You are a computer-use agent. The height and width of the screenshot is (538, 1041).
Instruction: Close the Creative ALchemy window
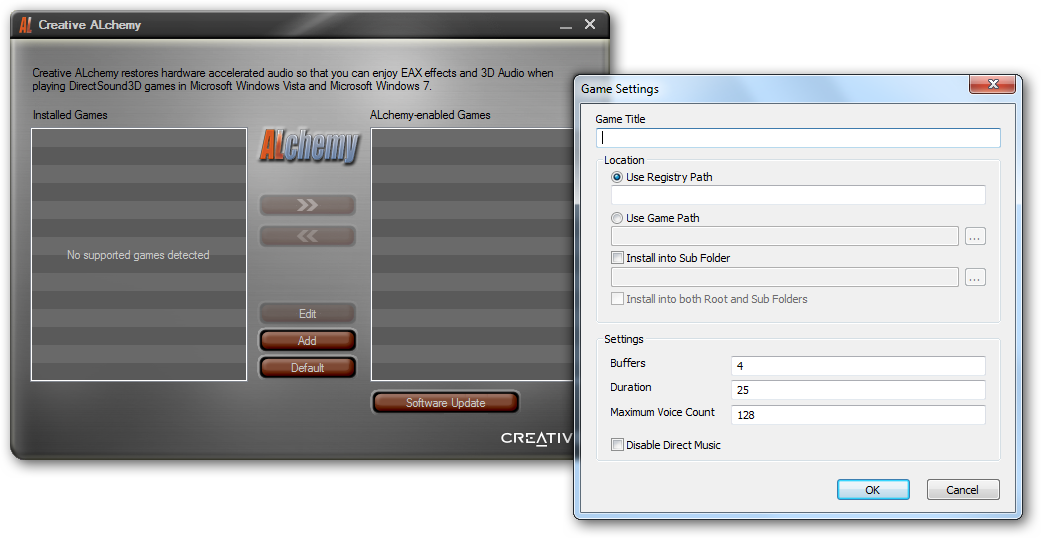[x=590, y=25]
